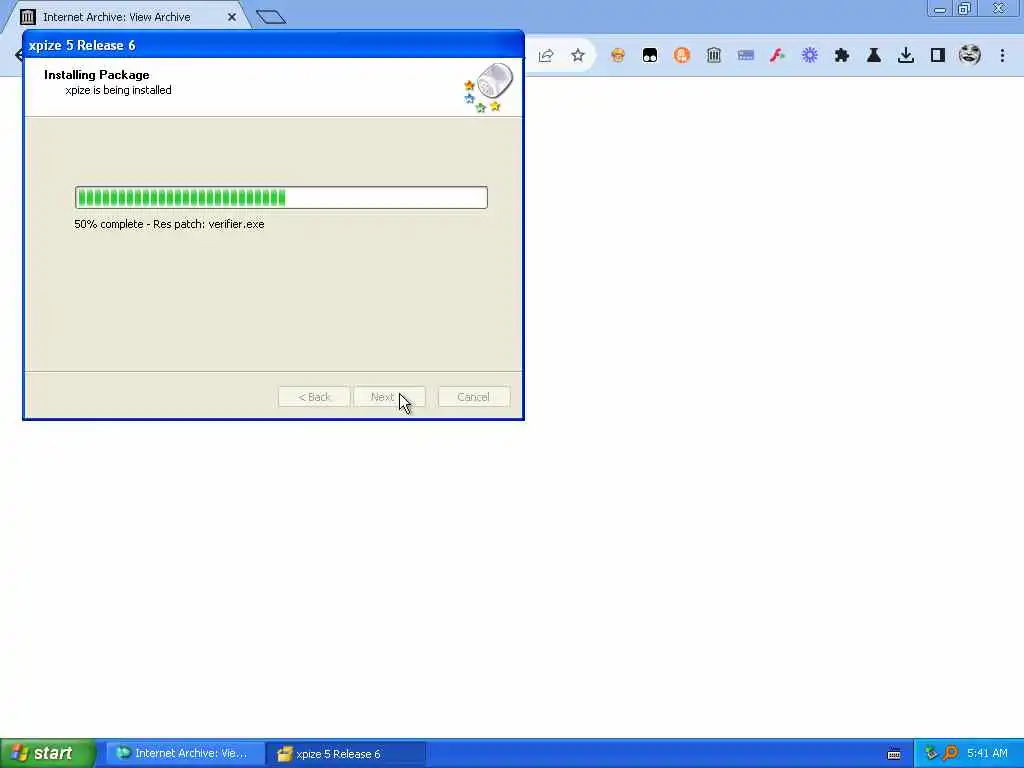1024x768 pixels.
Task: Click the installation progress bar
Action: [x=281, y=197]
